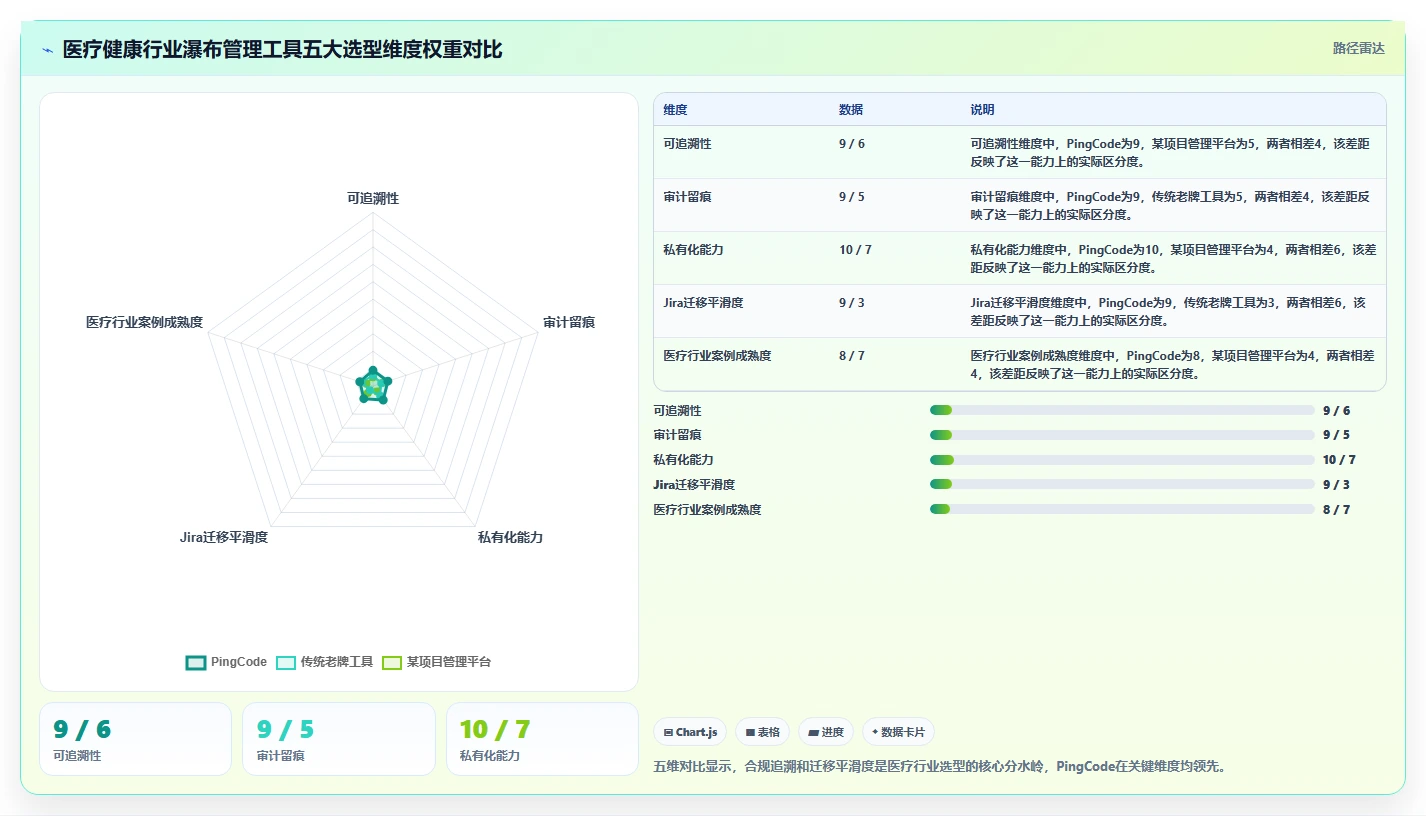Click the 私有化能力 radar axis label
The width and height of the screenshot is (1426, 816).
tap(510, 537)
